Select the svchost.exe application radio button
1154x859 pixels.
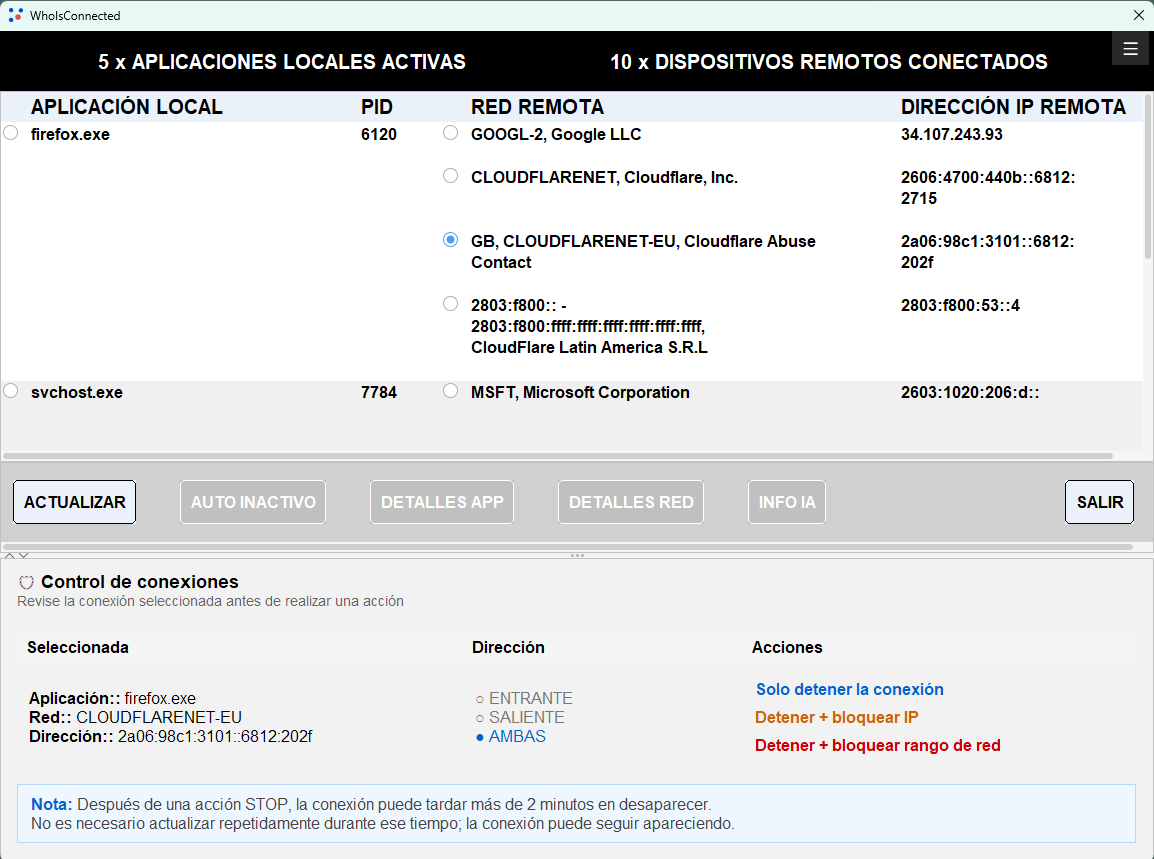point(10,391)
